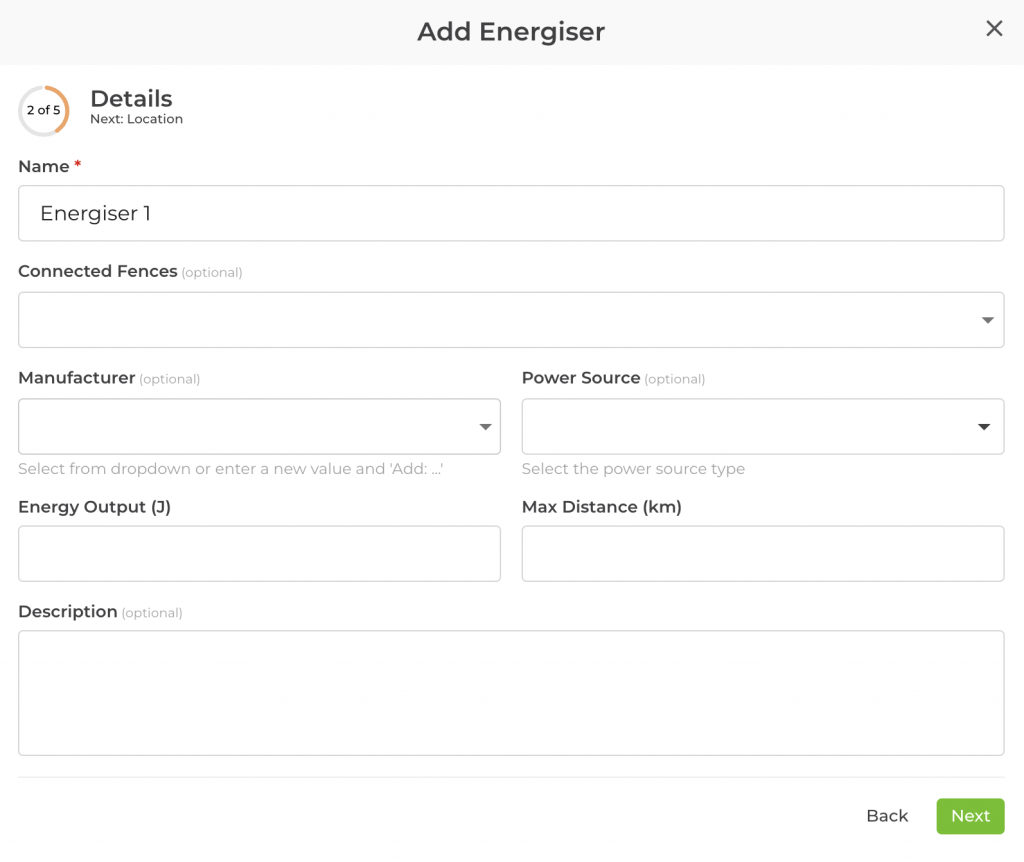
Task: Click the 2 of 5 step progress circle
Action: (x=44, y=111)
